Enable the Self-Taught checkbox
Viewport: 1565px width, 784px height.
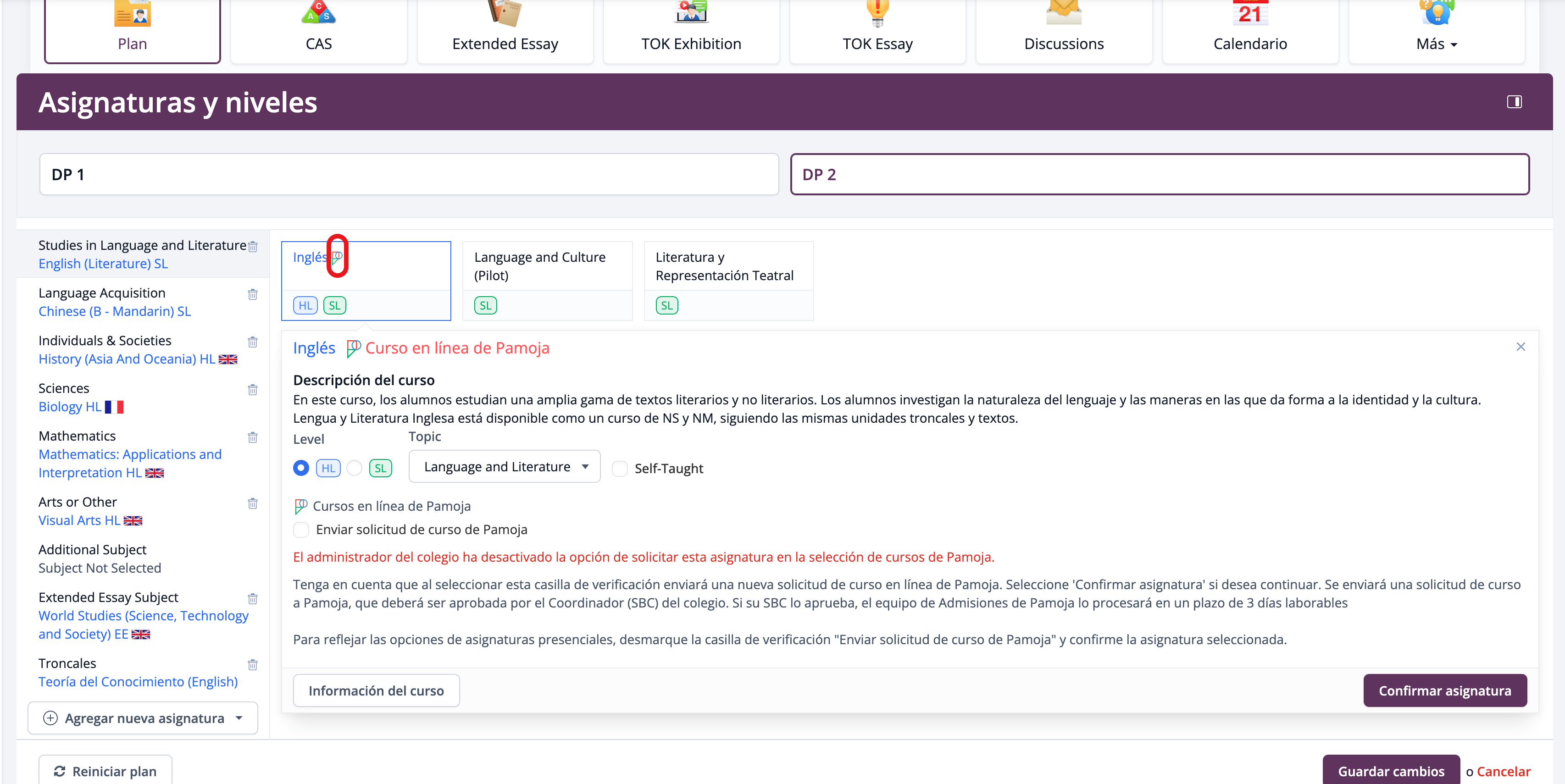[x=620, y=469]
